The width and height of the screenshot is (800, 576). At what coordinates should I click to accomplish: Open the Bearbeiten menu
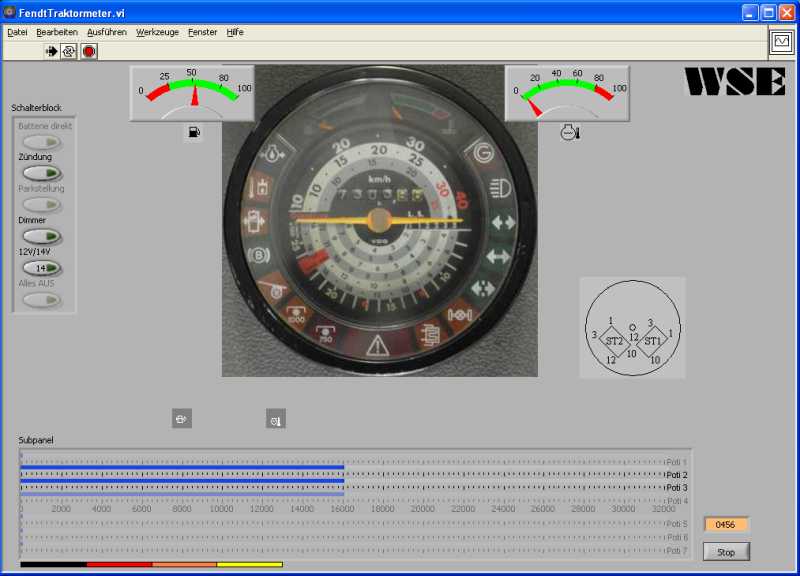[57, 32]
